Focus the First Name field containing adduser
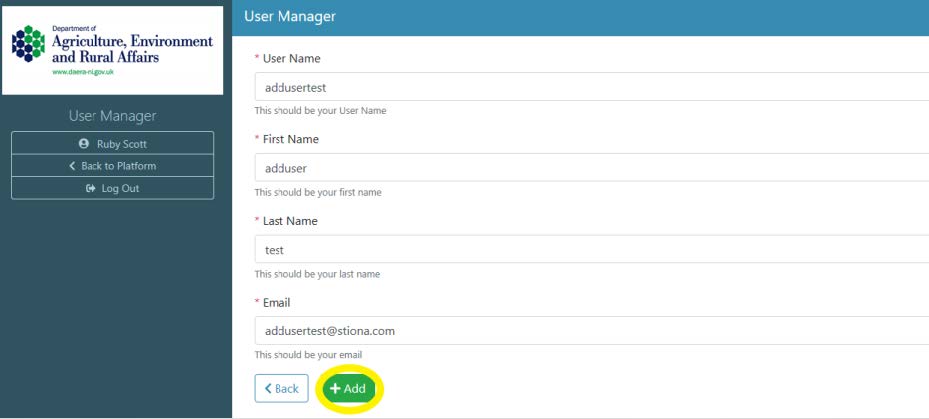Image resolution: width=929 pixels, height=419 pixels. tap(590, 168)
